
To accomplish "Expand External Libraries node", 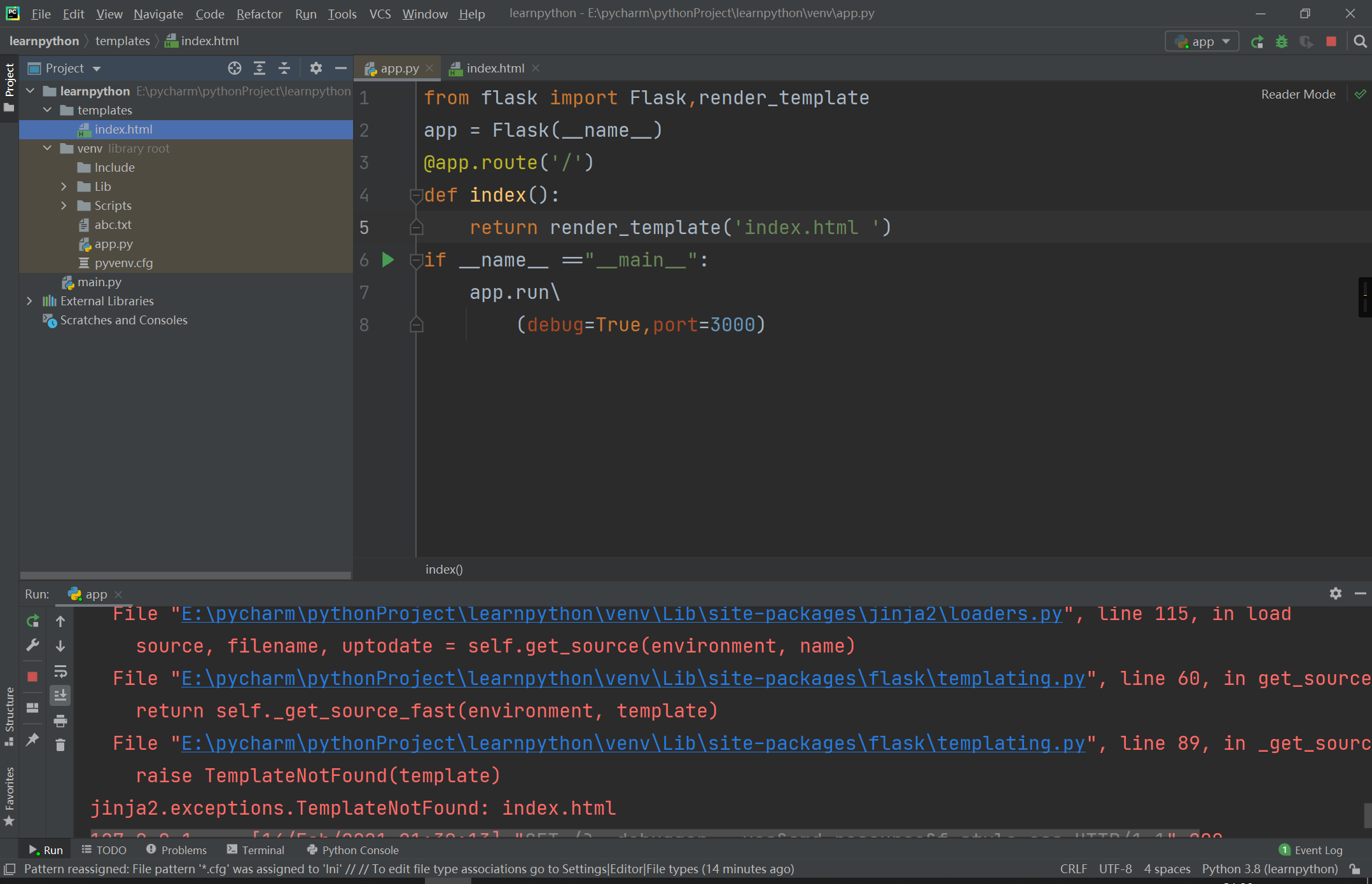I will point(29,301).
